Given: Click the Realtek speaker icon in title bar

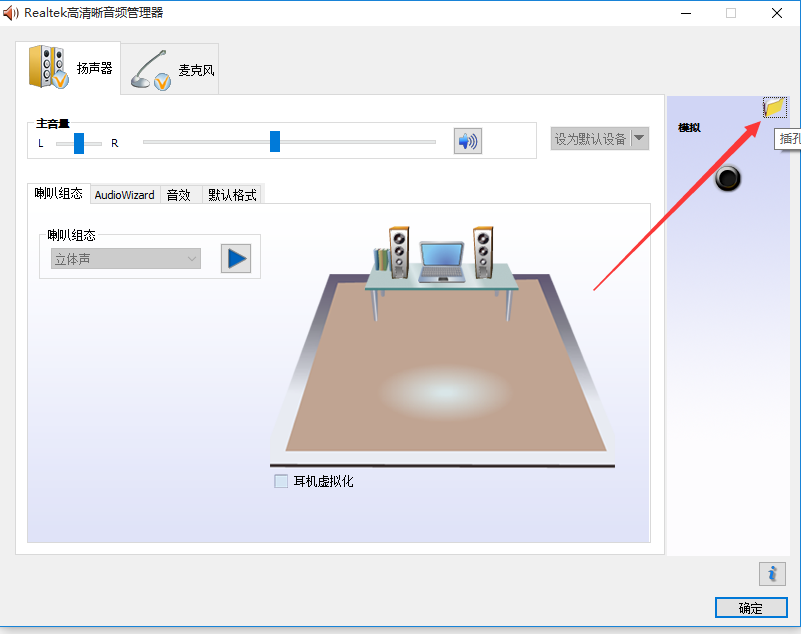Looking at the screenshot, I should pyautogui.click(x=10, y=13).
